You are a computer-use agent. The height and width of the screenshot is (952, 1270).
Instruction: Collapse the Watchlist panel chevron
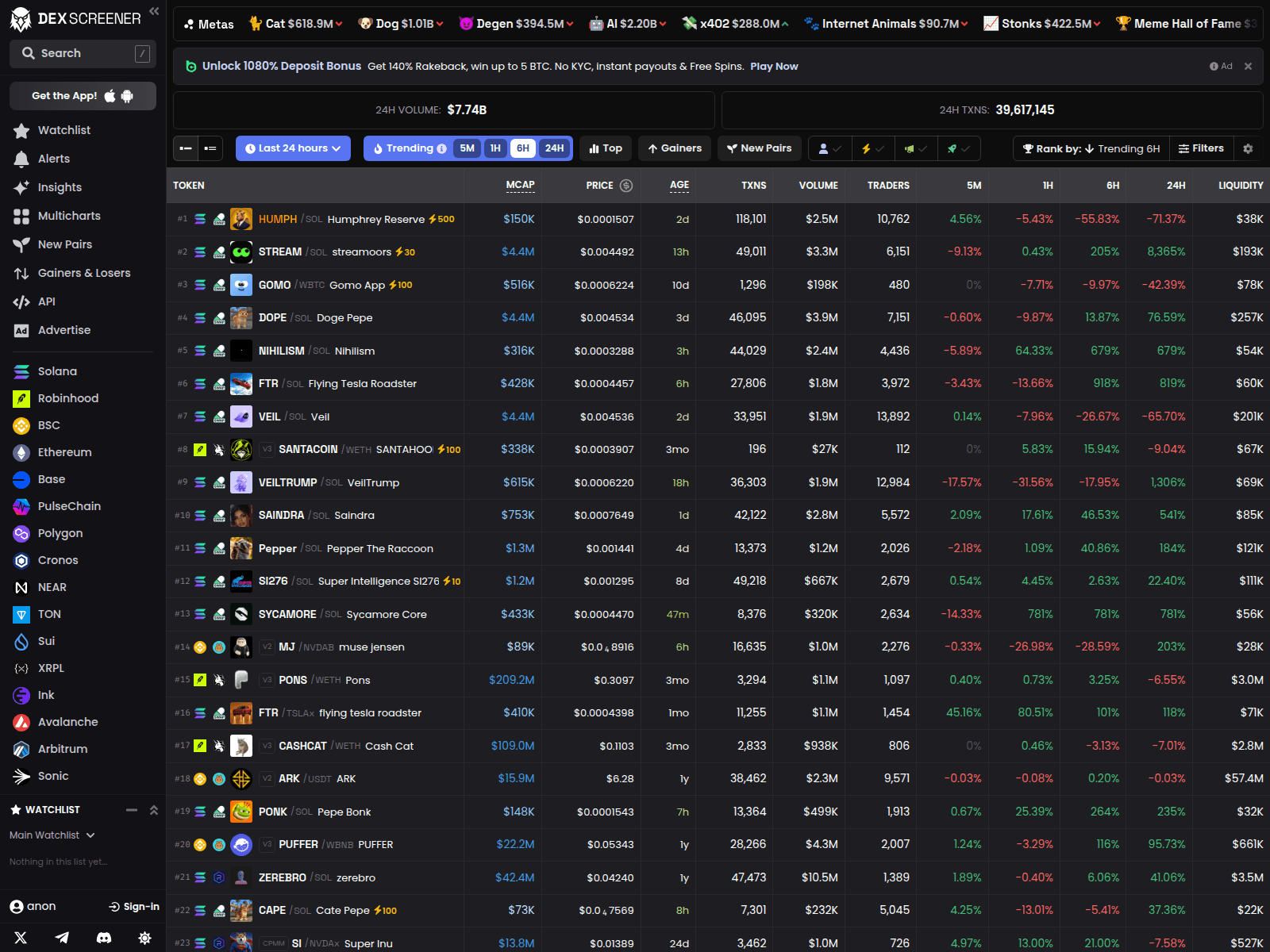[x=154, y=810]
